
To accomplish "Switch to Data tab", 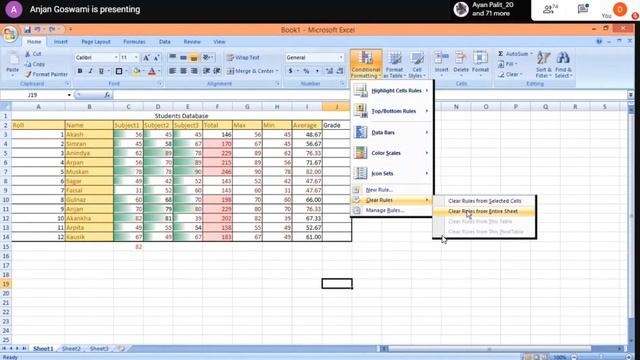I will pyautogui.click(x=165, y=42).
